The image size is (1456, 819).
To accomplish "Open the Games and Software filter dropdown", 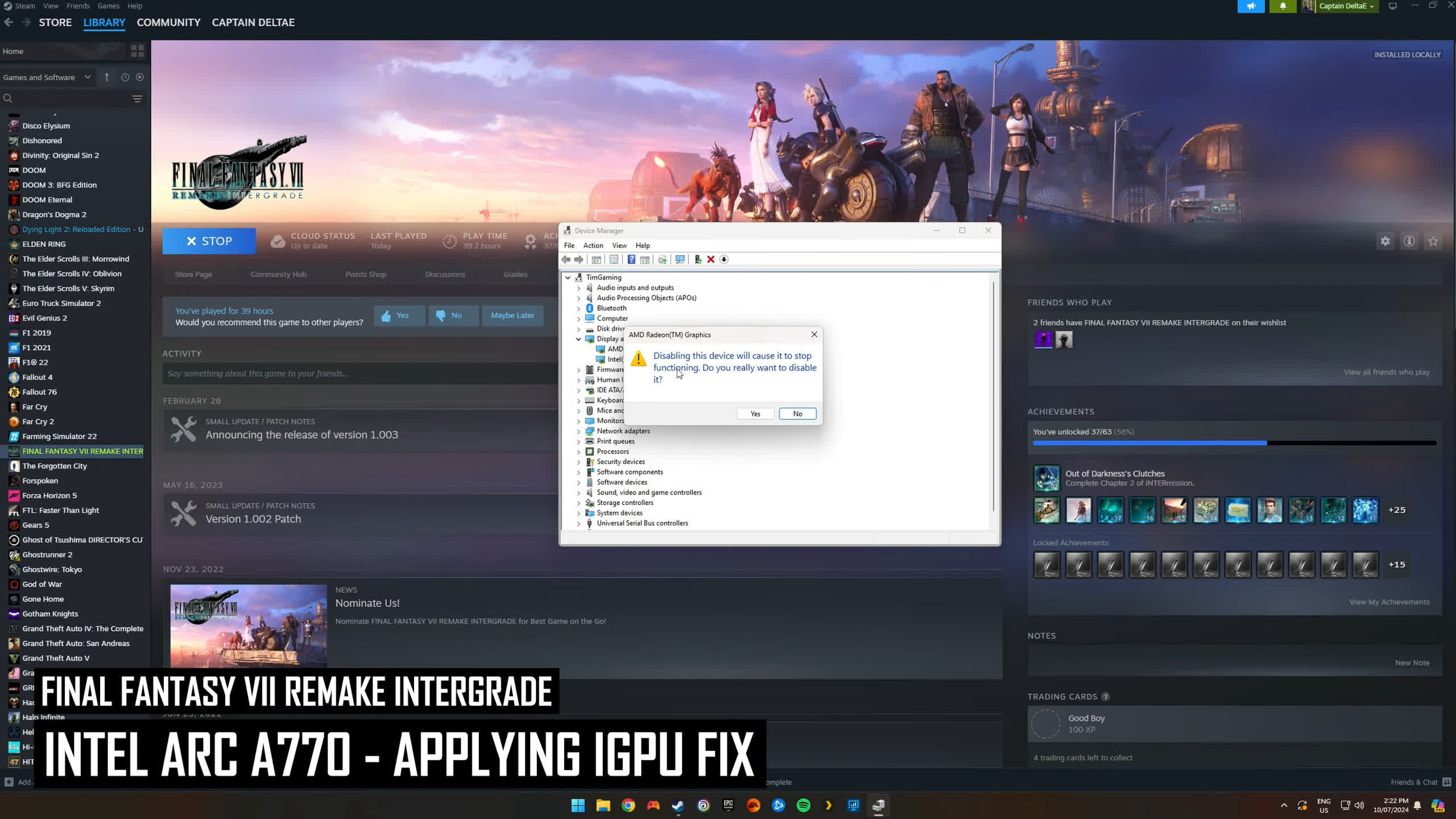I will click(x=47, y=77).
